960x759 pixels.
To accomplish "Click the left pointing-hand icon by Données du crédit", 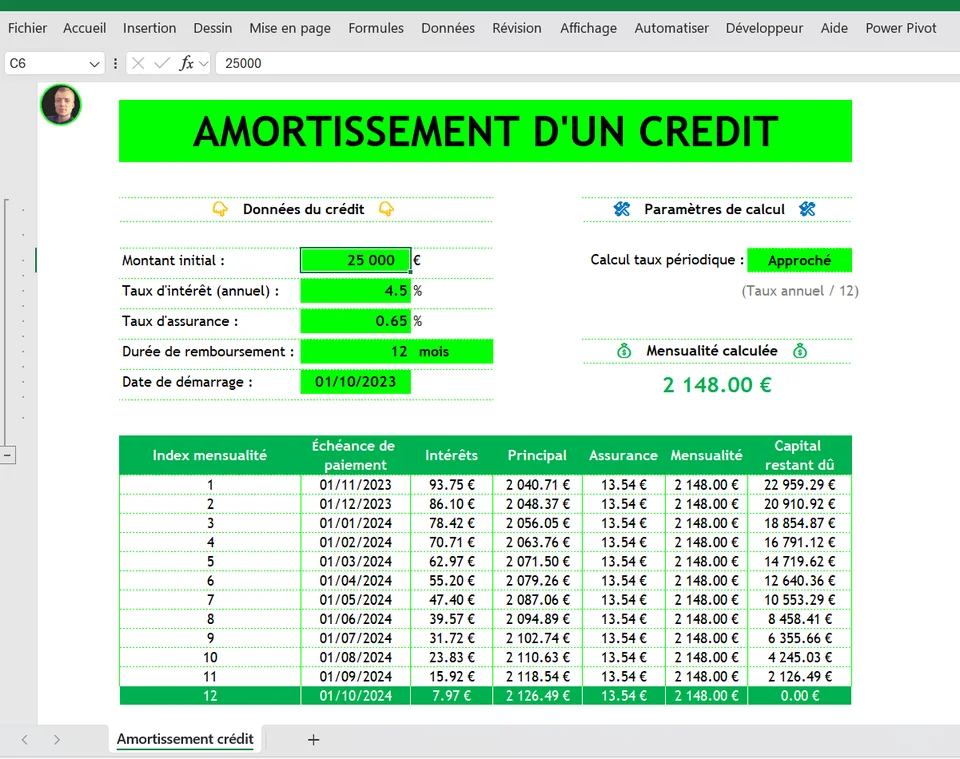I will 220,209.
